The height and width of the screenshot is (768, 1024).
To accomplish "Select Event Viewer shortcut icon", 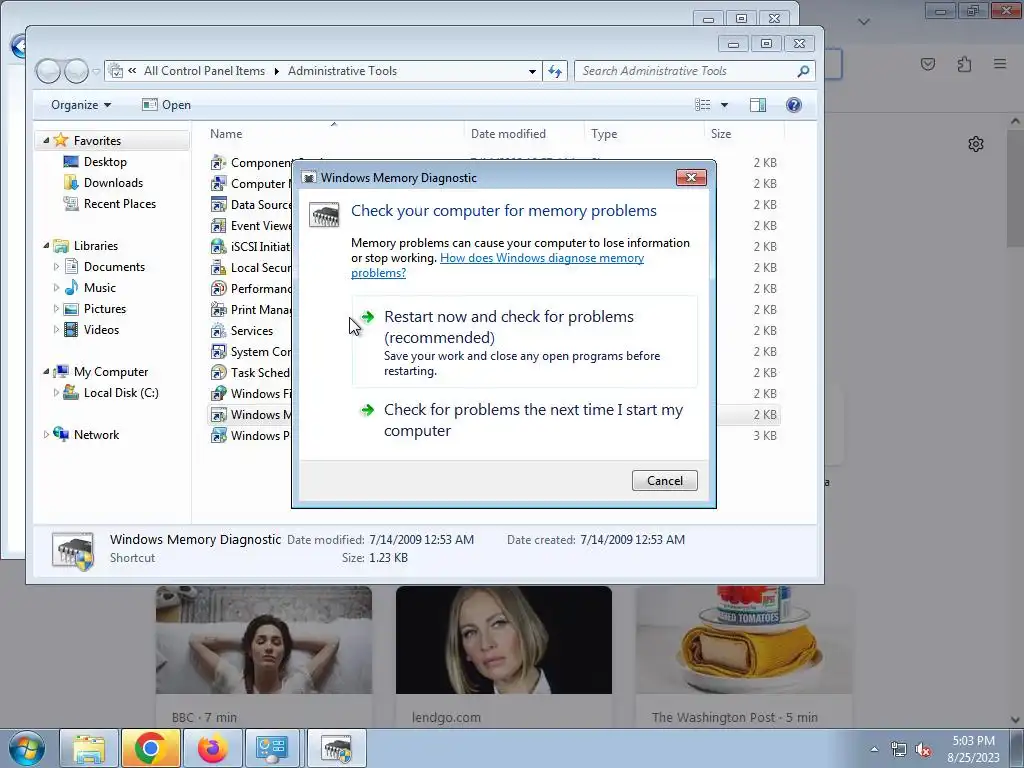I will point(218,225).
